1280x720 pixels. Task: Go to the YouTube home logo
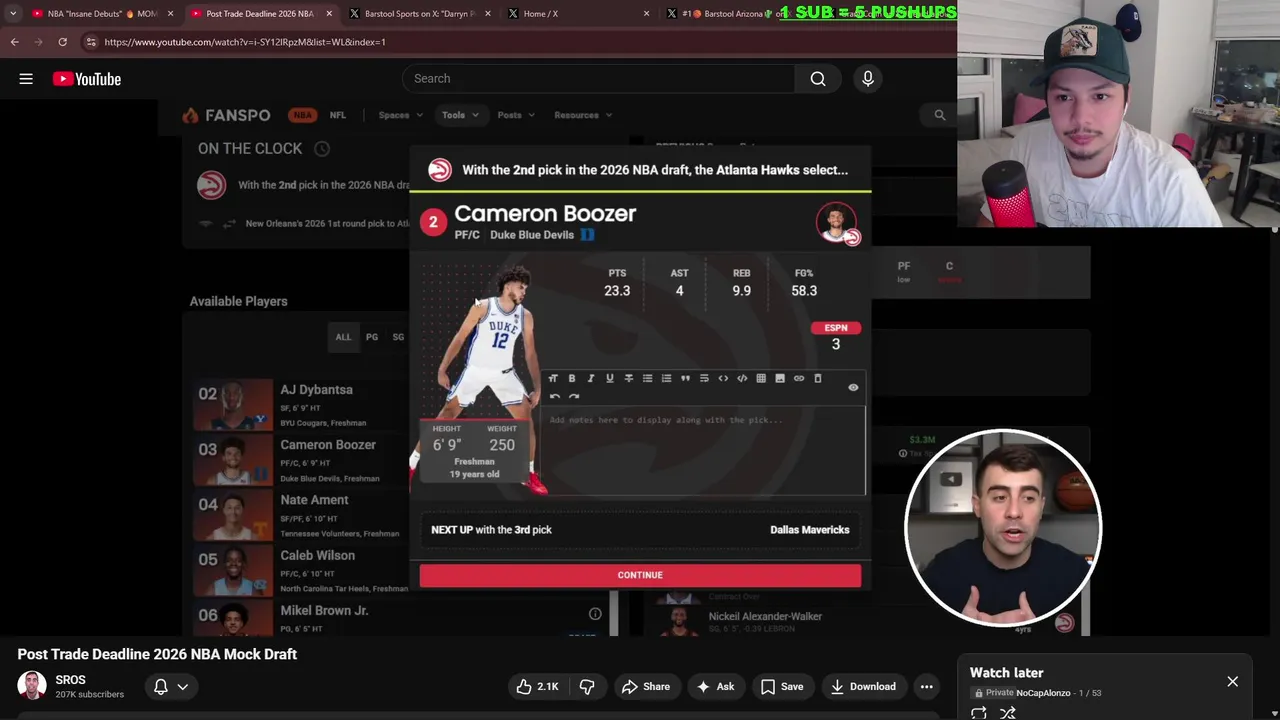(87, 79)
